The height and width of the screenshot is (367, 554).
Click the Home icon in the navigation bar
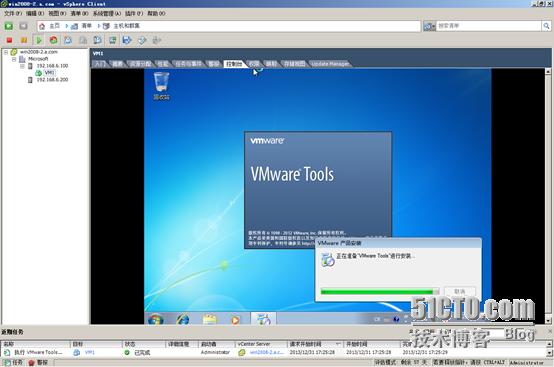point(42,26)
